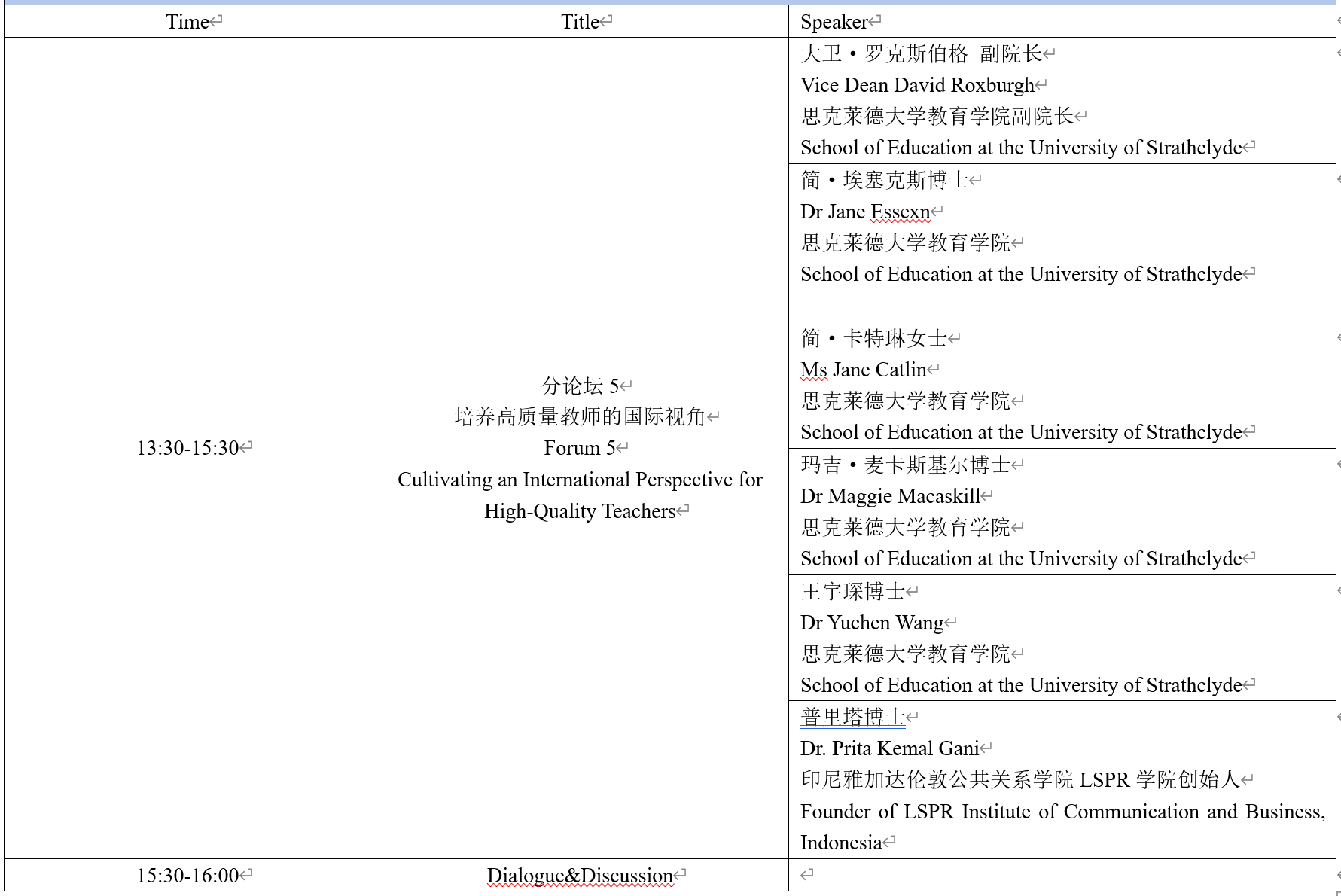The height and width of the screenshot is (896, 1341).
Task: Click 'Cultivating an International Perspective for' line
Action: click(x=580, y=480)
